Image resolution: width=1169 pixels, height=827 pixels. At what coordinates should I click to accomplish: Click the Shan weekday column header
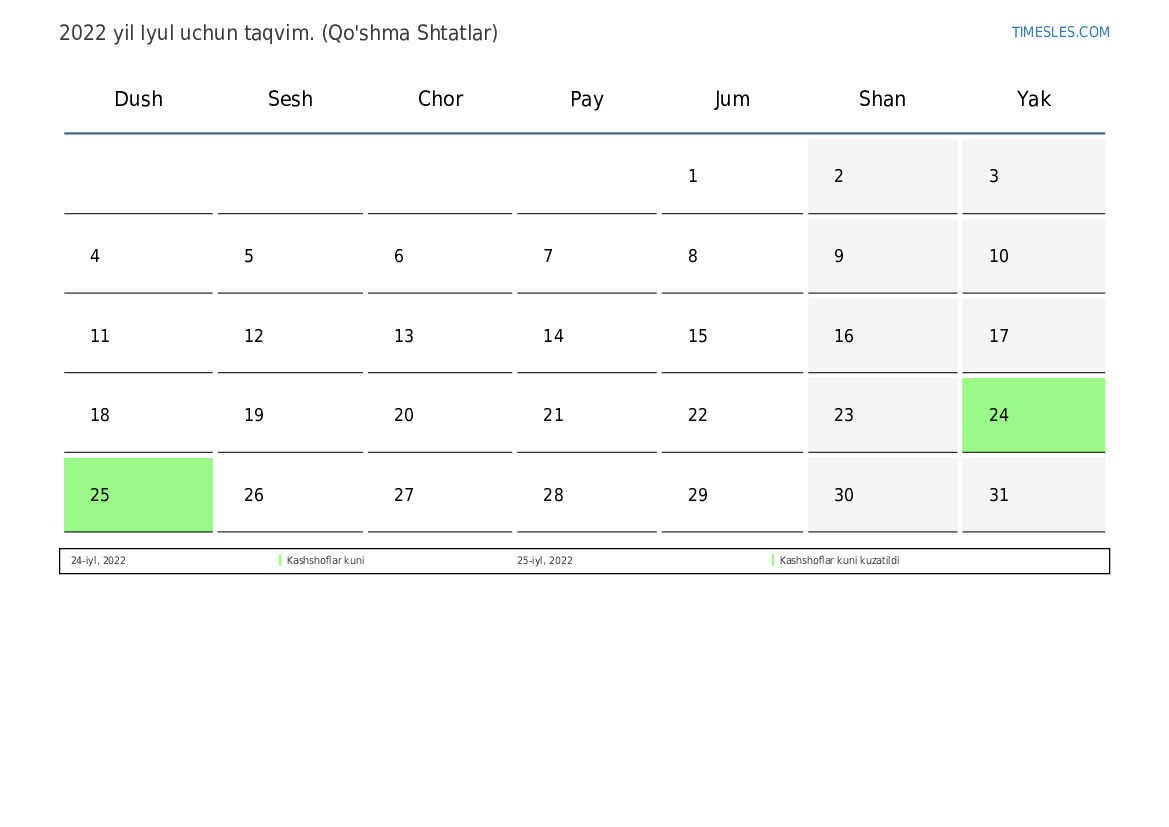click(x=882, y=99)
